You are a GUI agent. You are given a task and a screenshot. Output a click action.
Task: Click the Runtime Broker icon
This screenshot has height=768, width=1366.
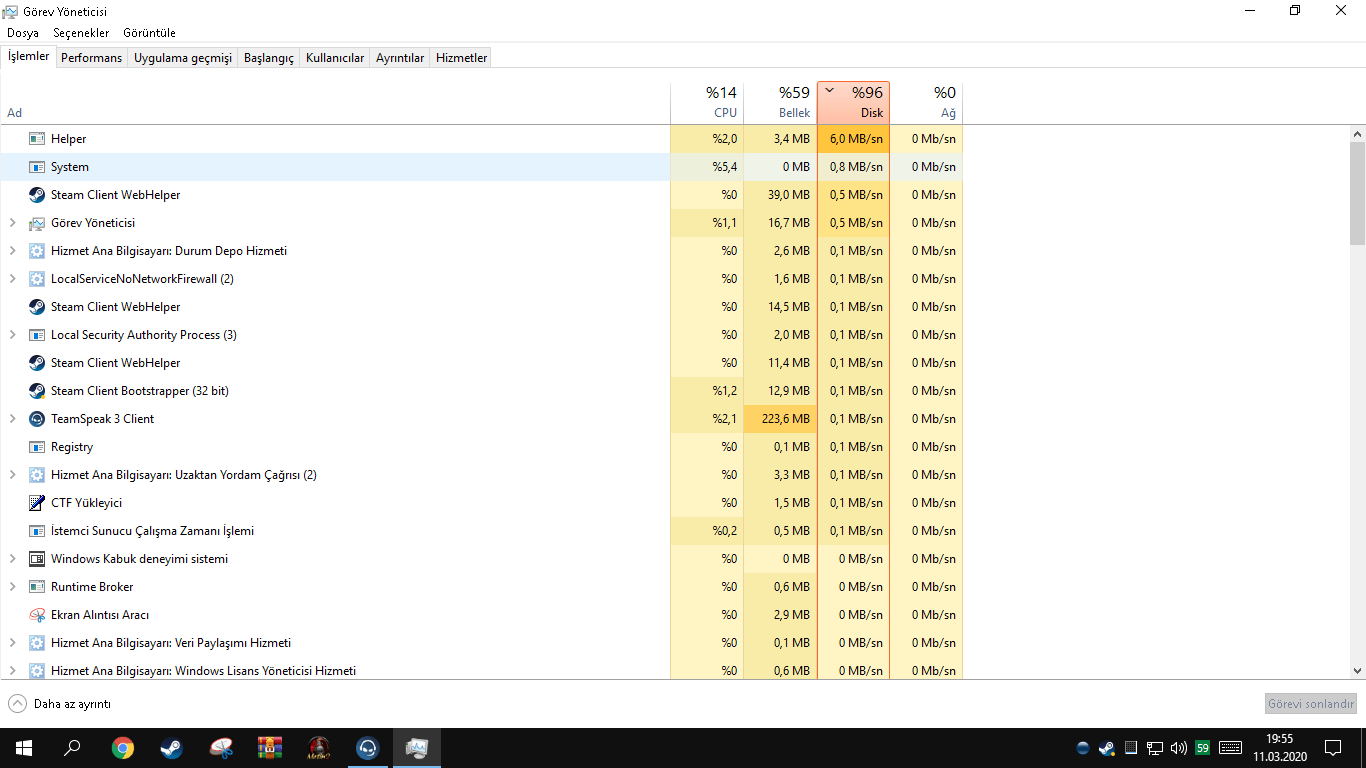(37, 587)
